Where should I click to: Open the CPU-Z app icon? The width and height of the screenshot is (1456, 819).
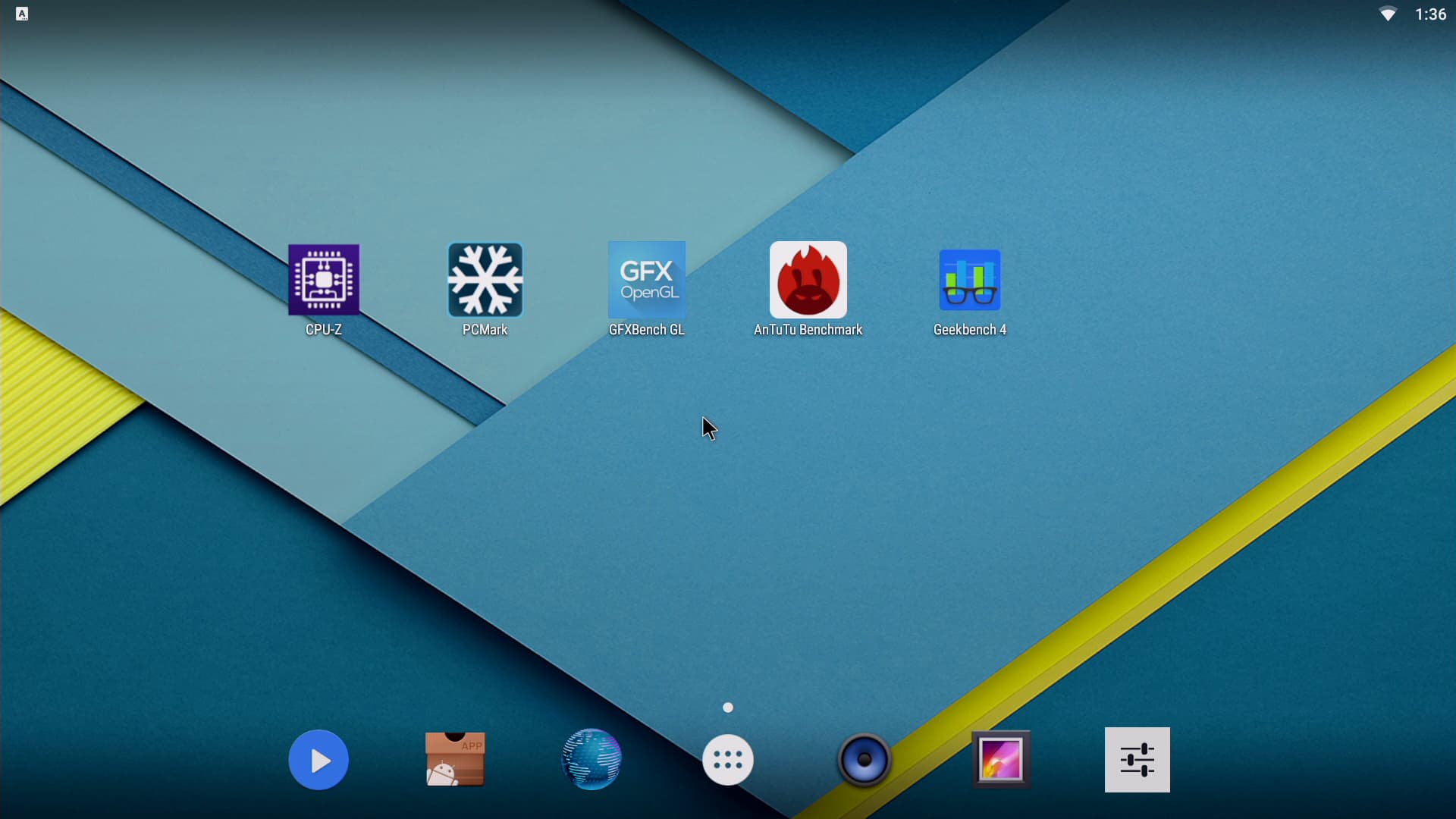point(324,279)
